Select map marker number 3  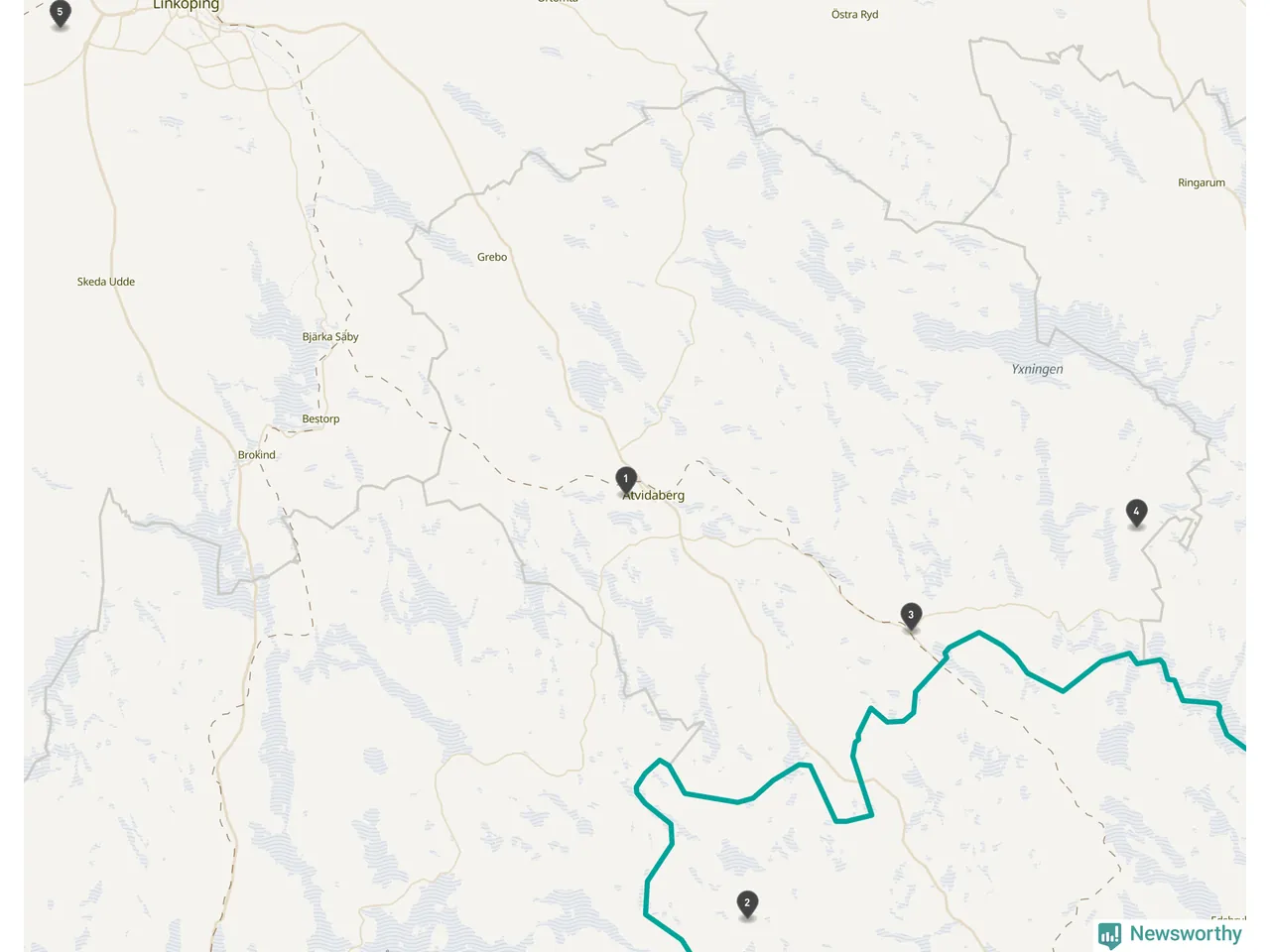point(911,617)
